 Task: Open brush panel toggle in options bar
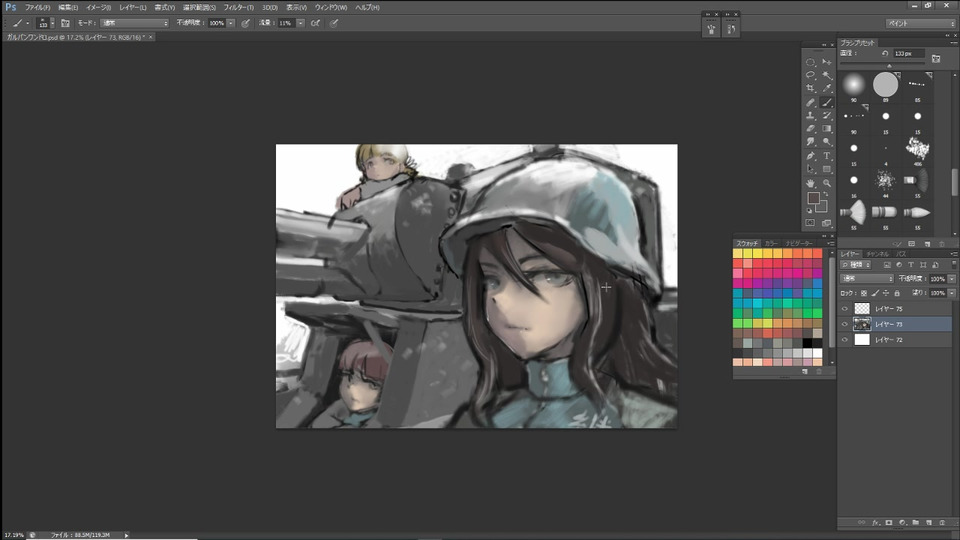point(65,23)
